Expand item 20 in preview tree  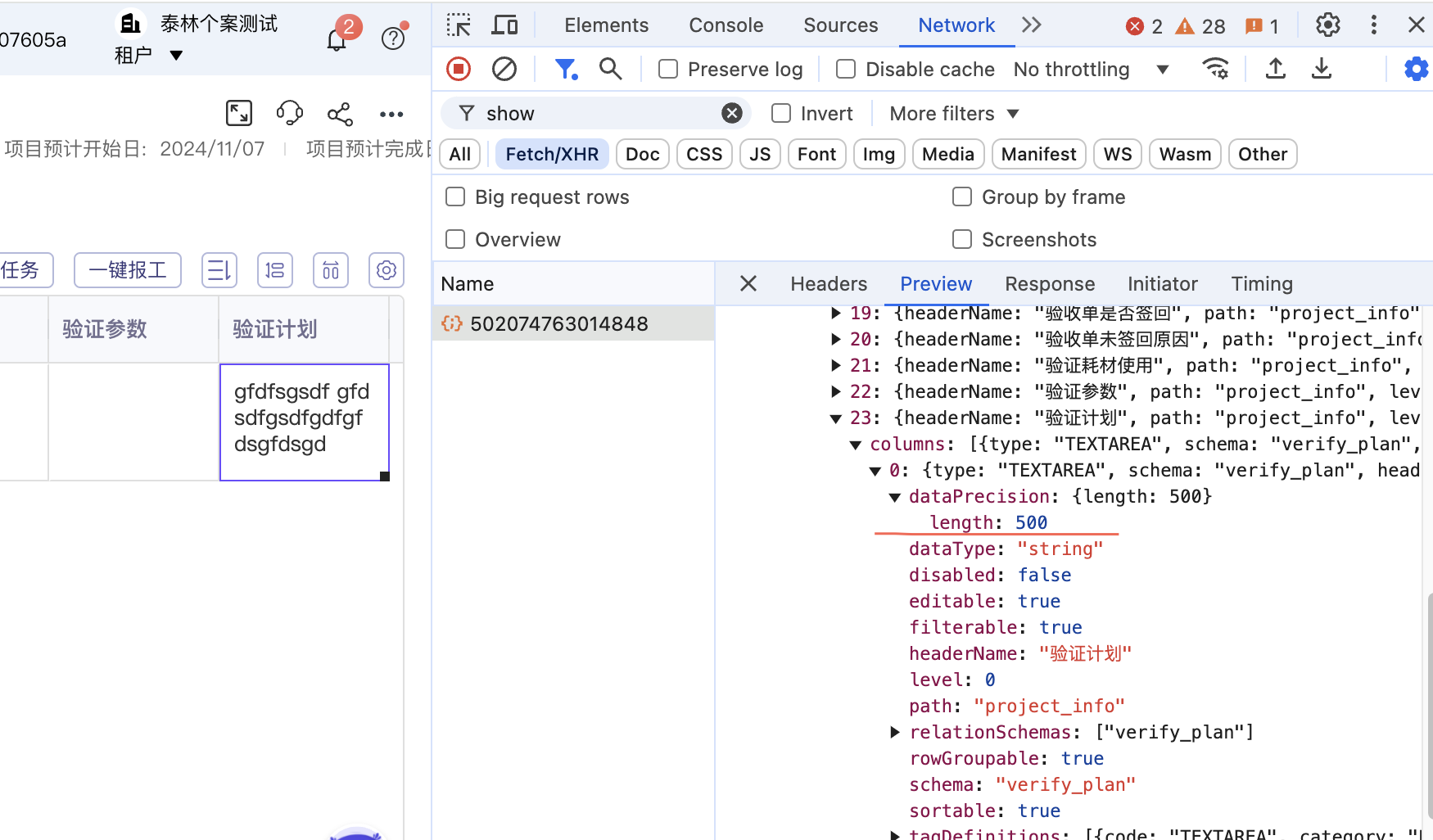pyautogui.click(x=835, y=339)
